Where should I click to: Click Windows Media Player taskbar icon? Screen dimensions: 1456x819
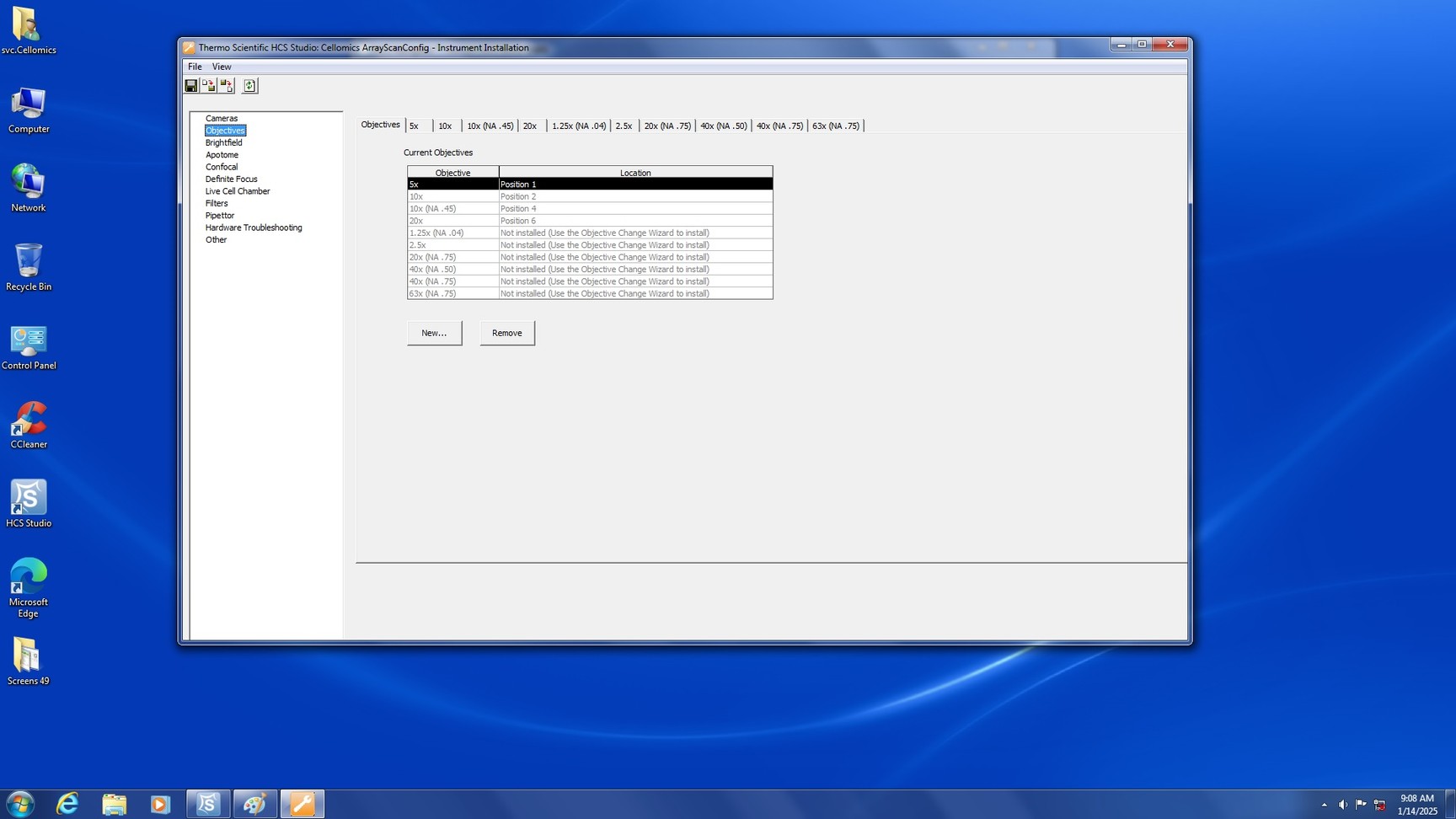point(160,804)
